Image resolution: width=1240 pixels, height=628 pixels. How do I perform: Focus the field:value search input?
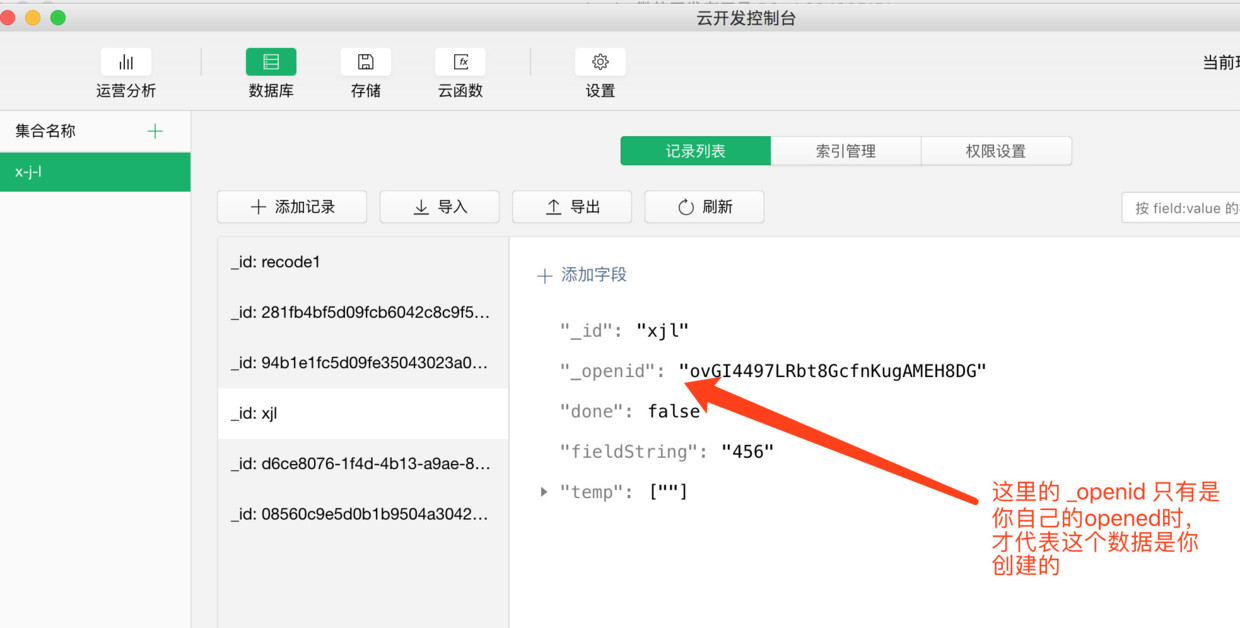[1181, 208]
